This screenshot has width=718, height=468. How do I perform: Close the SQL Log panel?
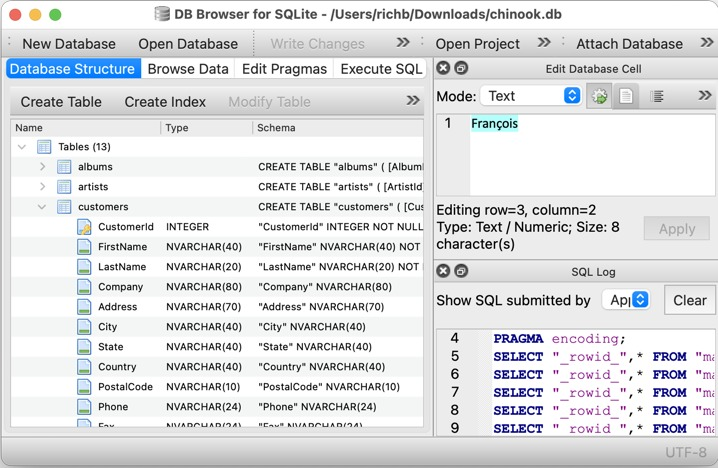pos(444,271)
